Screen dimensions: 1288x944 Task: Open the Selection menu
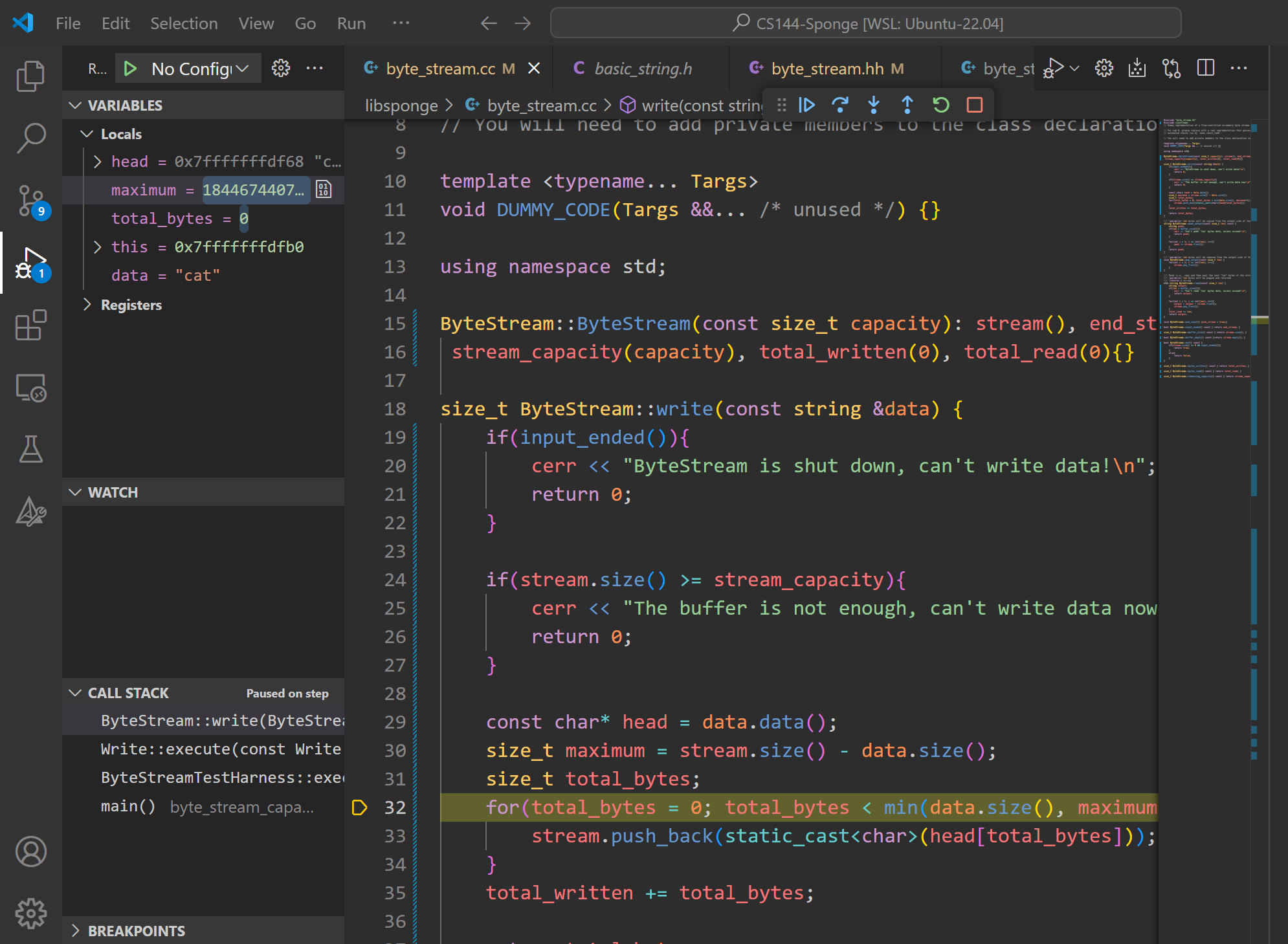(184, 24)
